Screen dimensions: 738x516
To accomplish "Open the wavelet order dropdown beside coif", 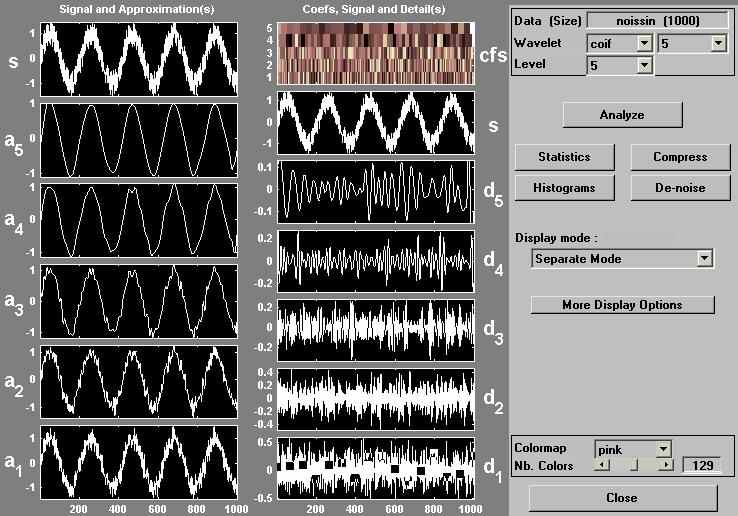I will 692,43.
